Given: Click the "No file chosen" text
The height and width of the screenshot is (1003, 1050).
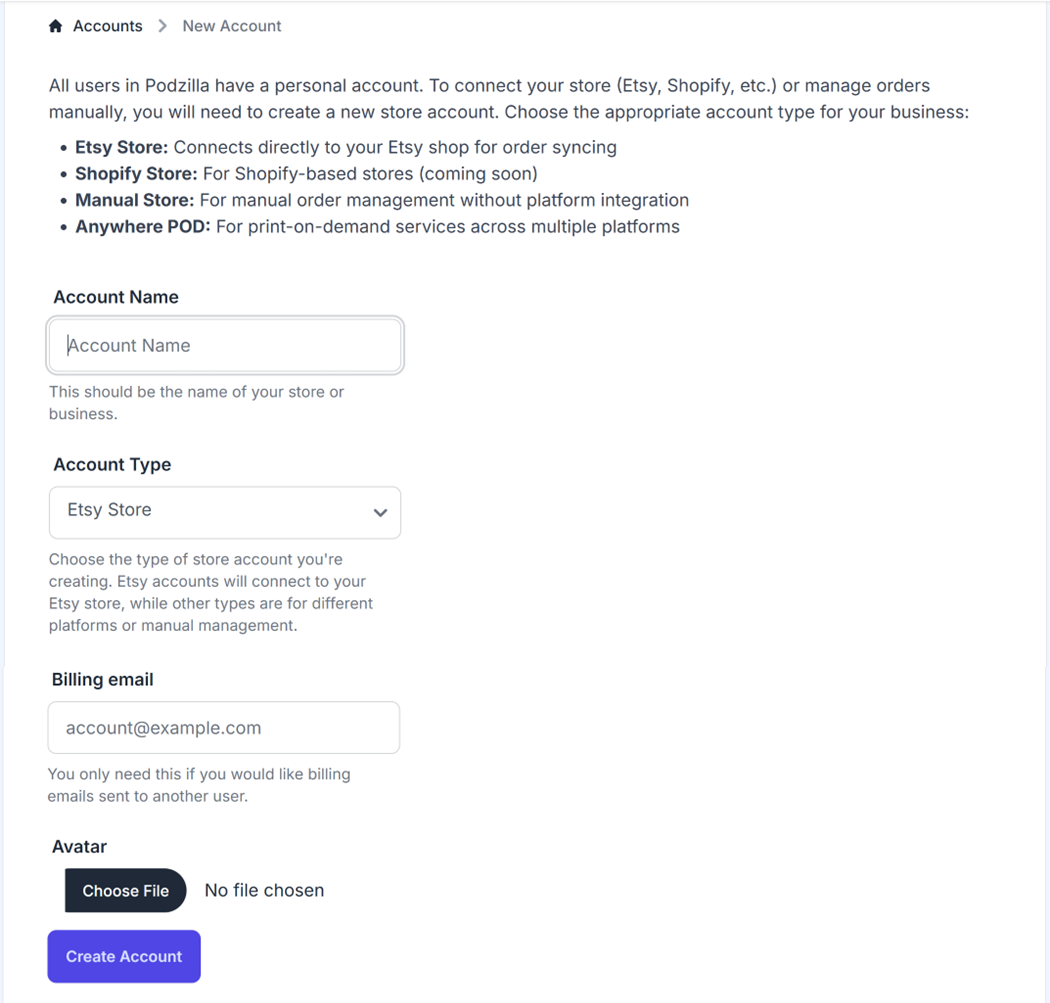Looking at the screenshot, I should click(x=264, y=891).
